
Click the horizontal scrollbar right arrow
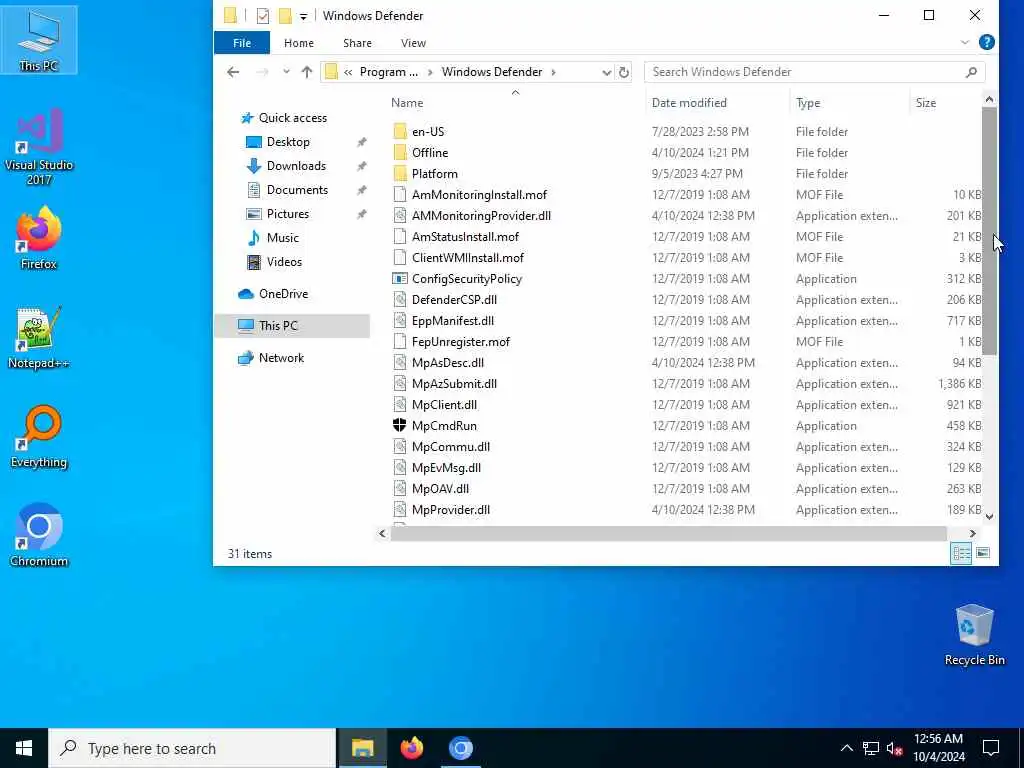pos(972,534)
